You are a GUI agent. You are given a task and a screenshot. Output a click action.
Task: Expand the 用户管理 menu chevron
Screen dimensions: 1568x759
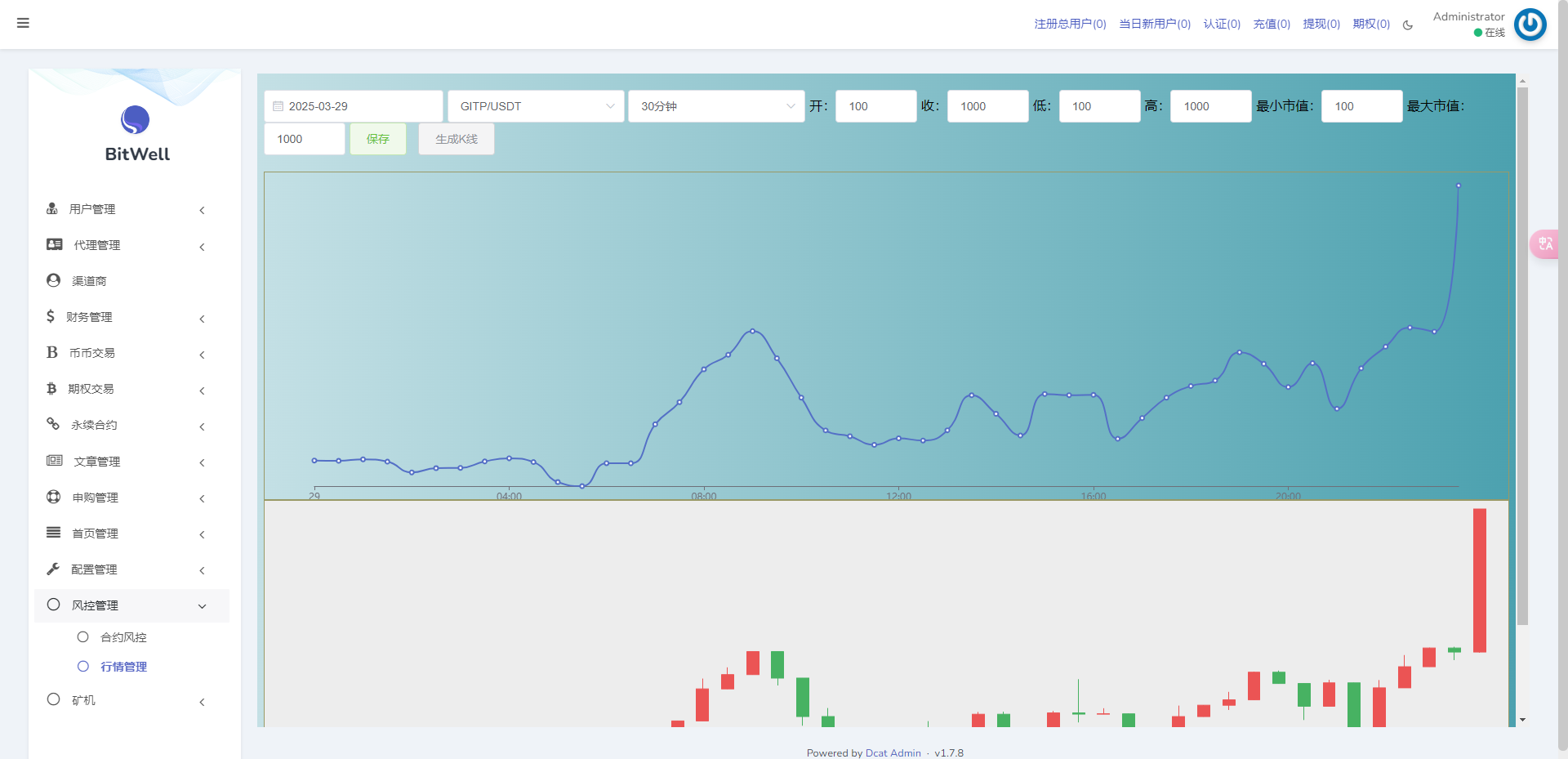click(202, 210)
